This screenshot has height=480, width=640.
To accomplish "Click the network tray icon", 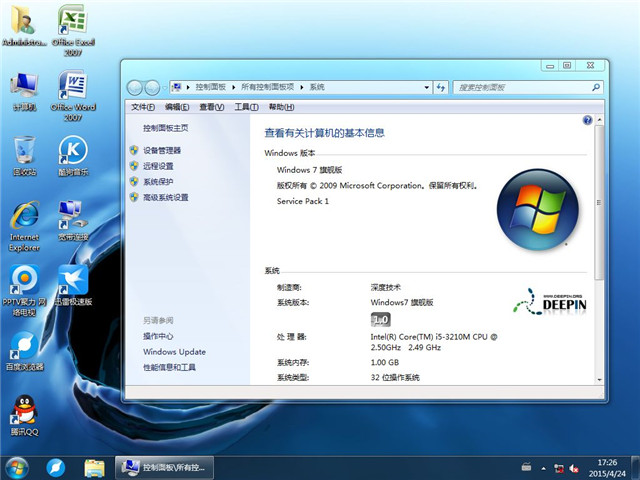I will pos(558,468).
